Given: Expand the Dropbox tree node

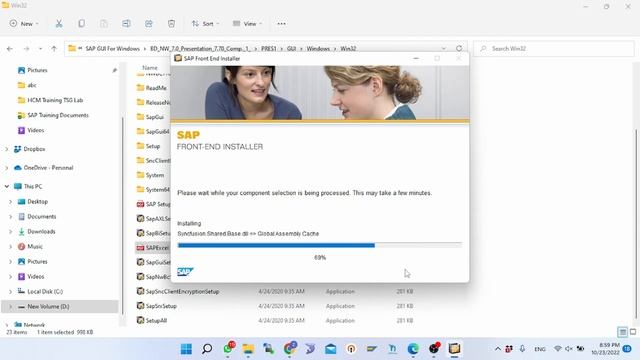Looking at the screenshot, I should tap(7, 149).
